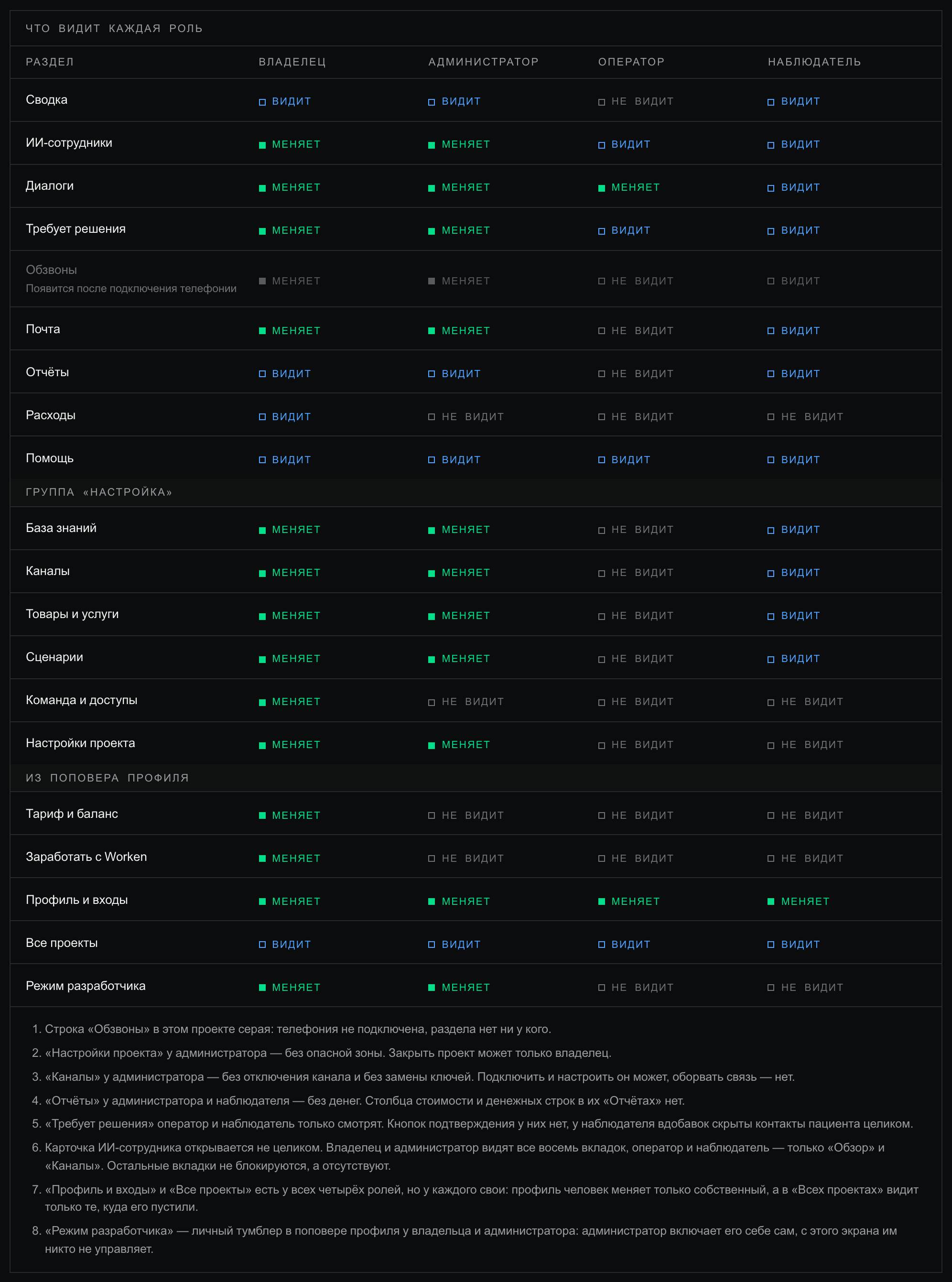Click the greyed «Обзвоны» row label
The width and height of the screenshot is (952, 1282).
click(51, 270)
